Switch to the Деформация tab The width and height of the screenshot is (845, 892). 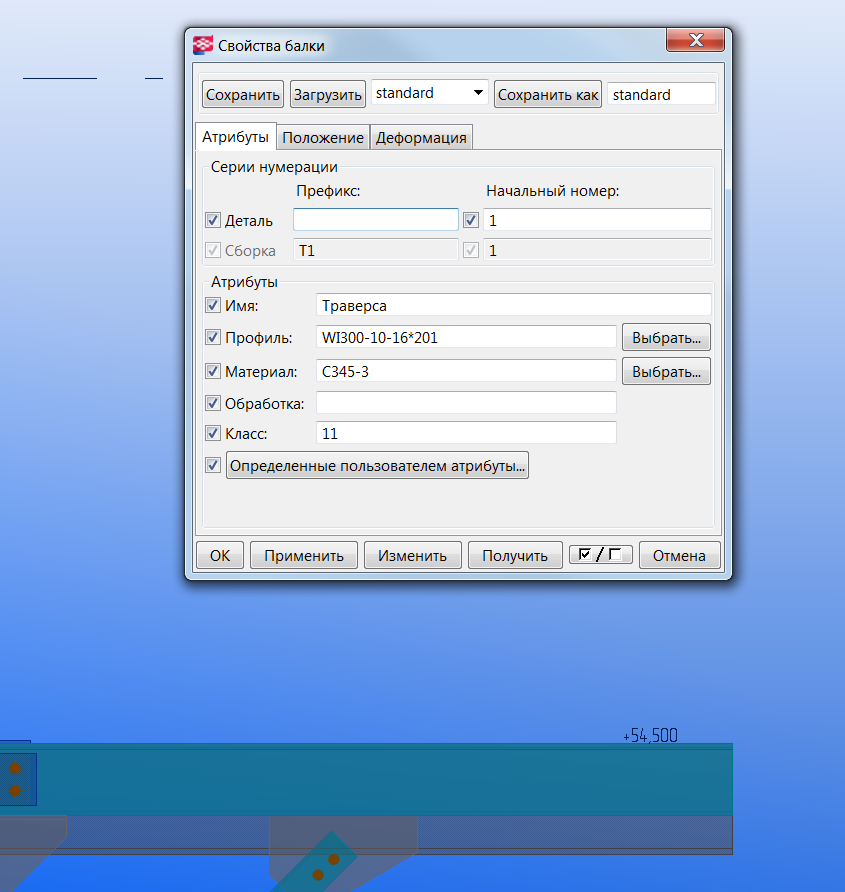click(421, 138)
